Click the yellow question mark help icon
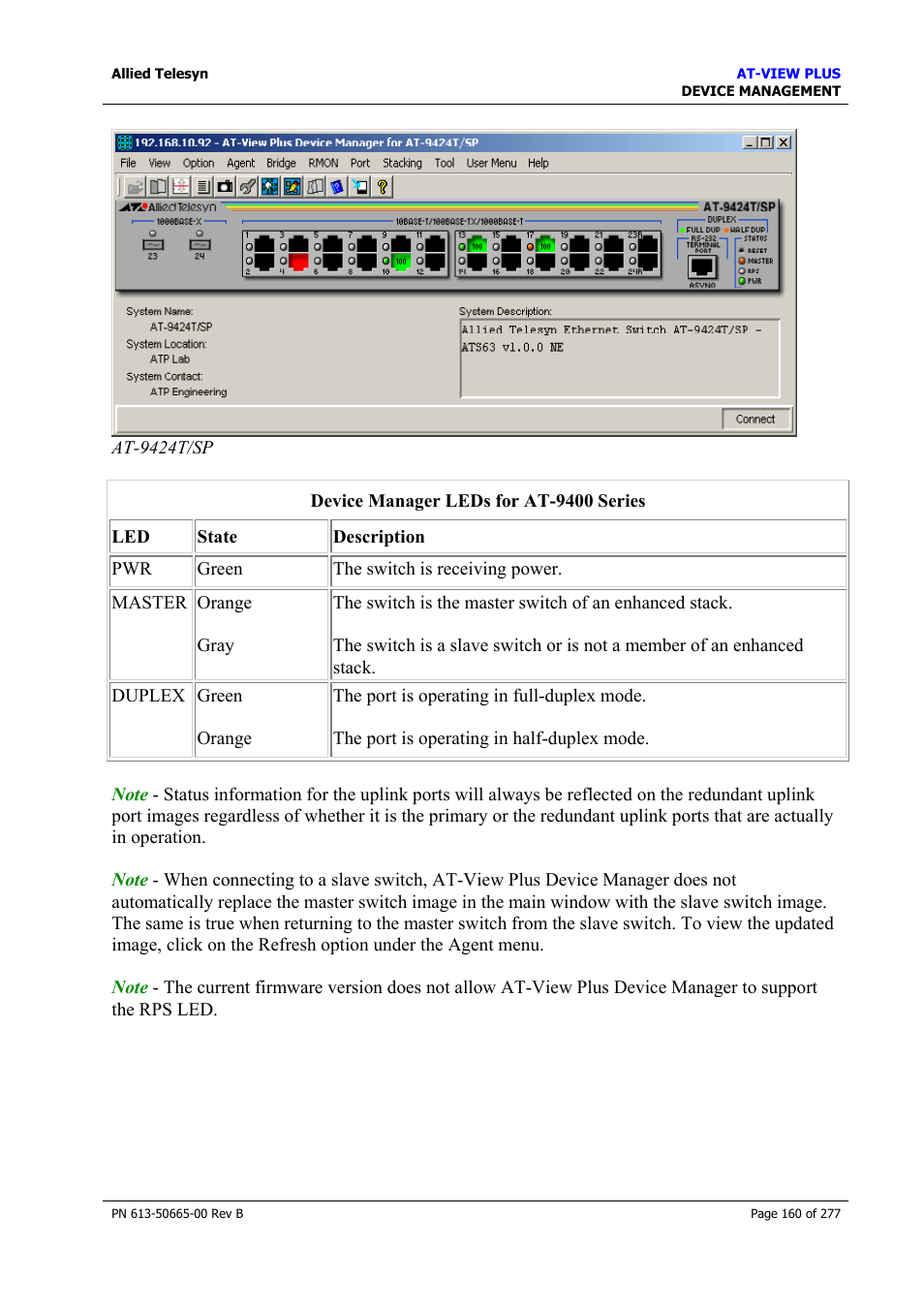924x1309 pixels. pos(383,187)
